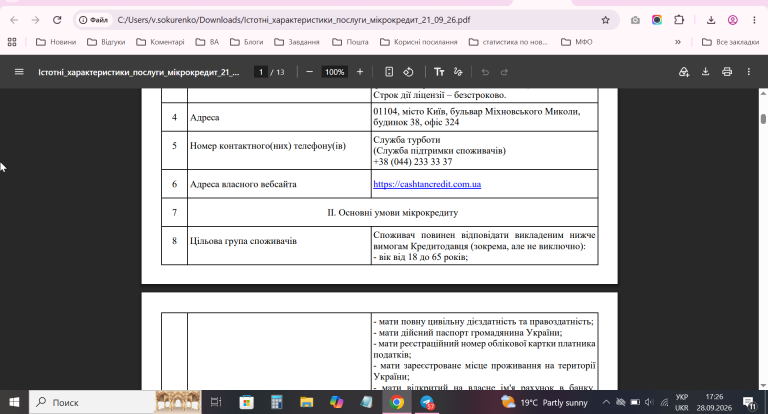
Task: Rotate the PDF counterclockwise
Action: click(x=408, y=72)
